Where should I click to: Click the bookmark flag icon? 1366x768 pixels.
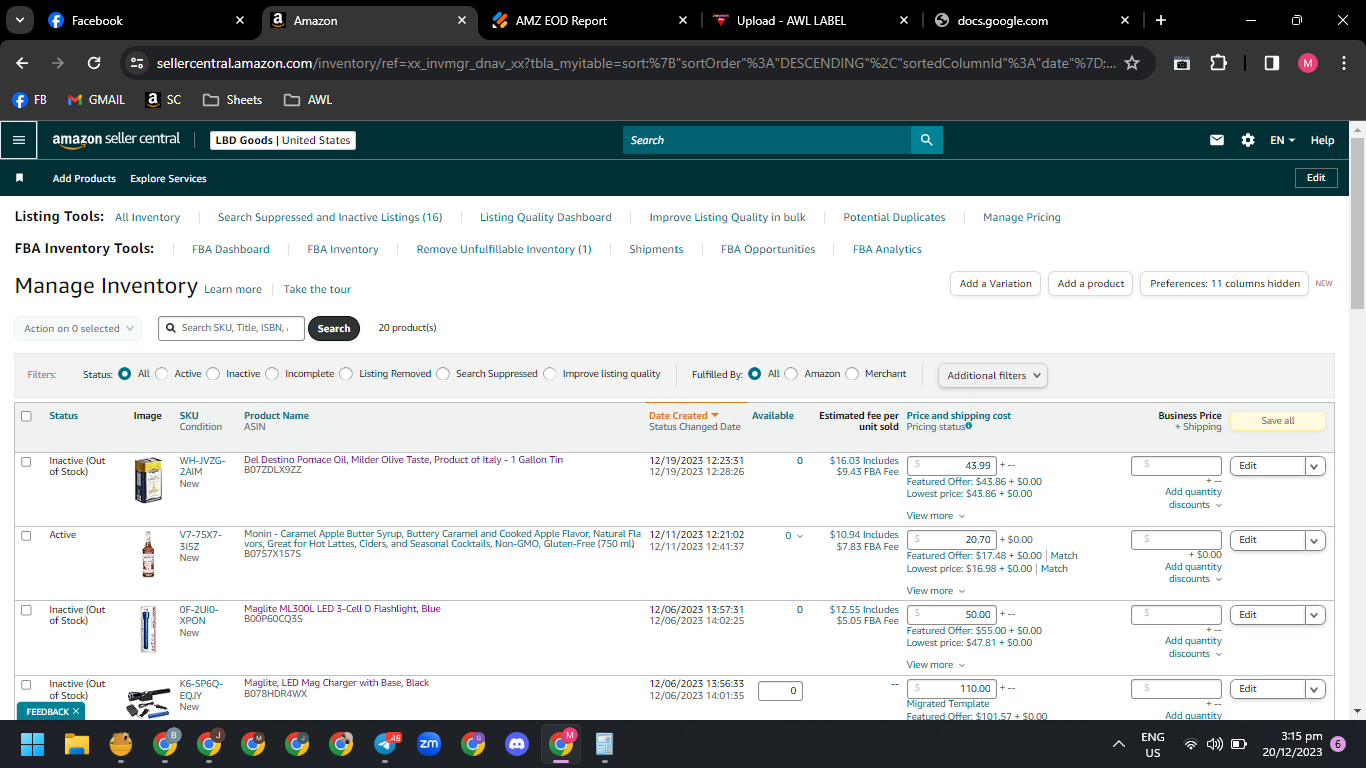pyautogui.click(x=19, y=178)
